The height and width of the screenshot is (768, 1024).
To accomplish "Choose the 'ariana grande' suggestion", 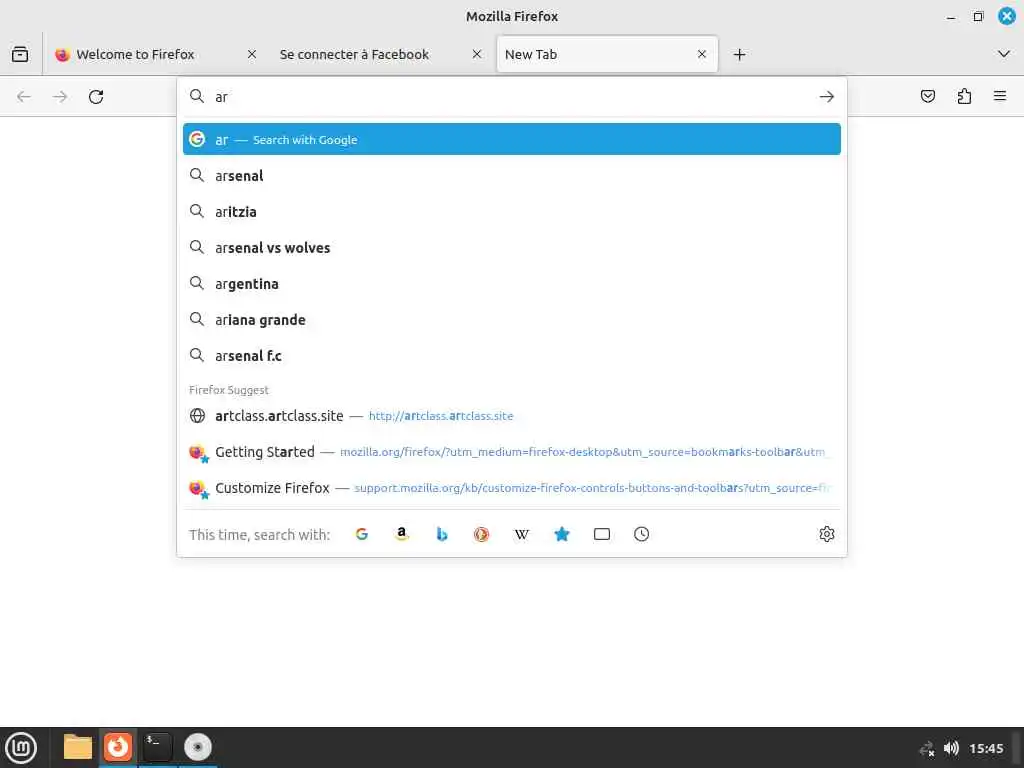I will [x=511, y=319].
